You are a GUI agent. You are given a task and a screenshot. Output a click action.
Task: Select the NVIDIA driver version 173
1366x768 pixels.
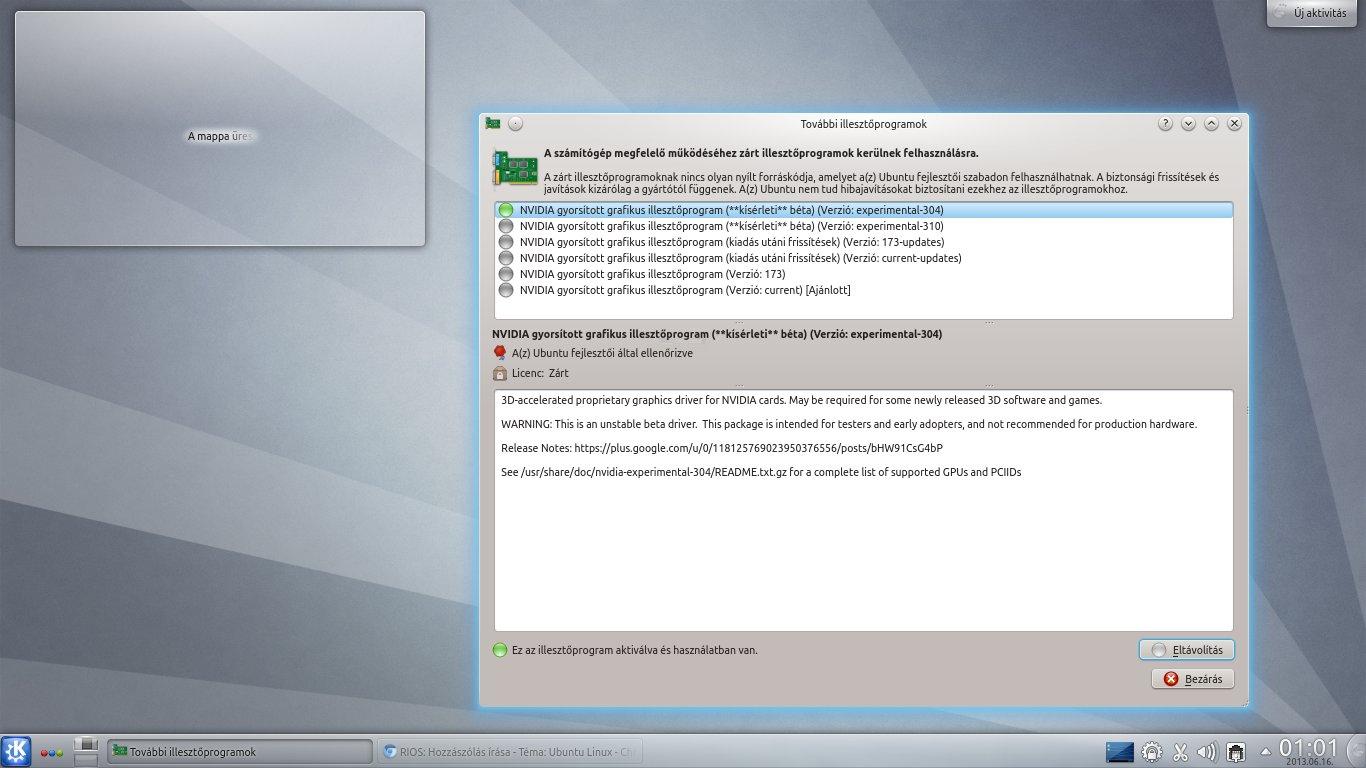[863, 274]
